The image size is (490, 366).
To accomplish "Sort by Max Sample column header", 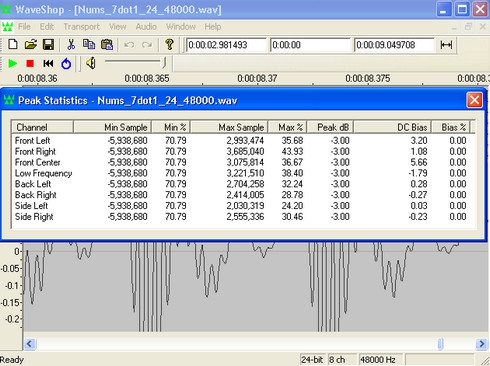I will coord(229,127).
